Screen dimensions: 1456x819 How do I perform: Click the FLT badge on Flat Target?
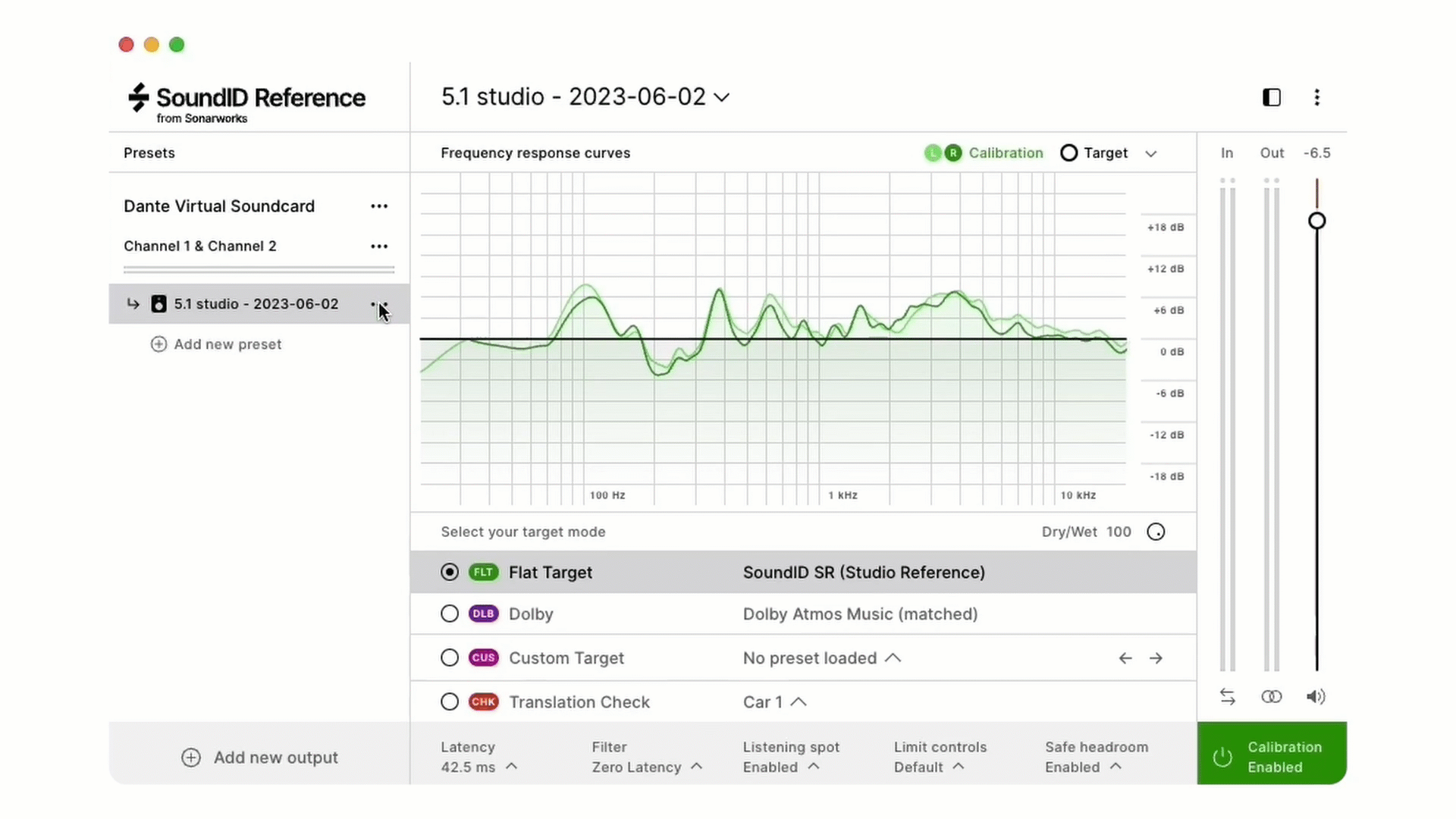(483, 573)
